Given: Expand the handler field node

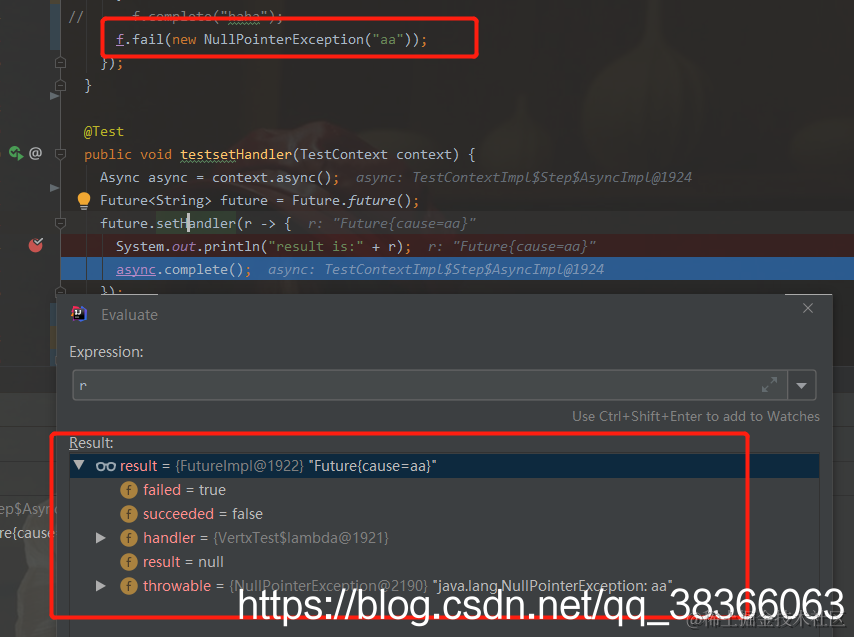Looking at the screenshot, I should coord(101,538).
